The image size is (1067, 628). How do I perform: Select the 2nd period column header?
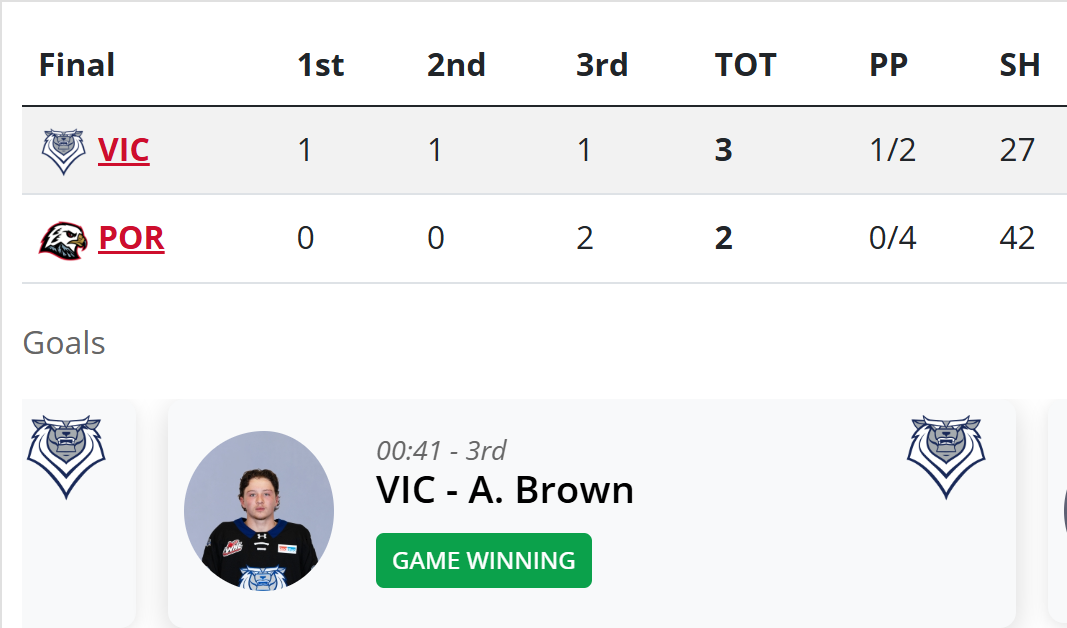coord(456,66)
